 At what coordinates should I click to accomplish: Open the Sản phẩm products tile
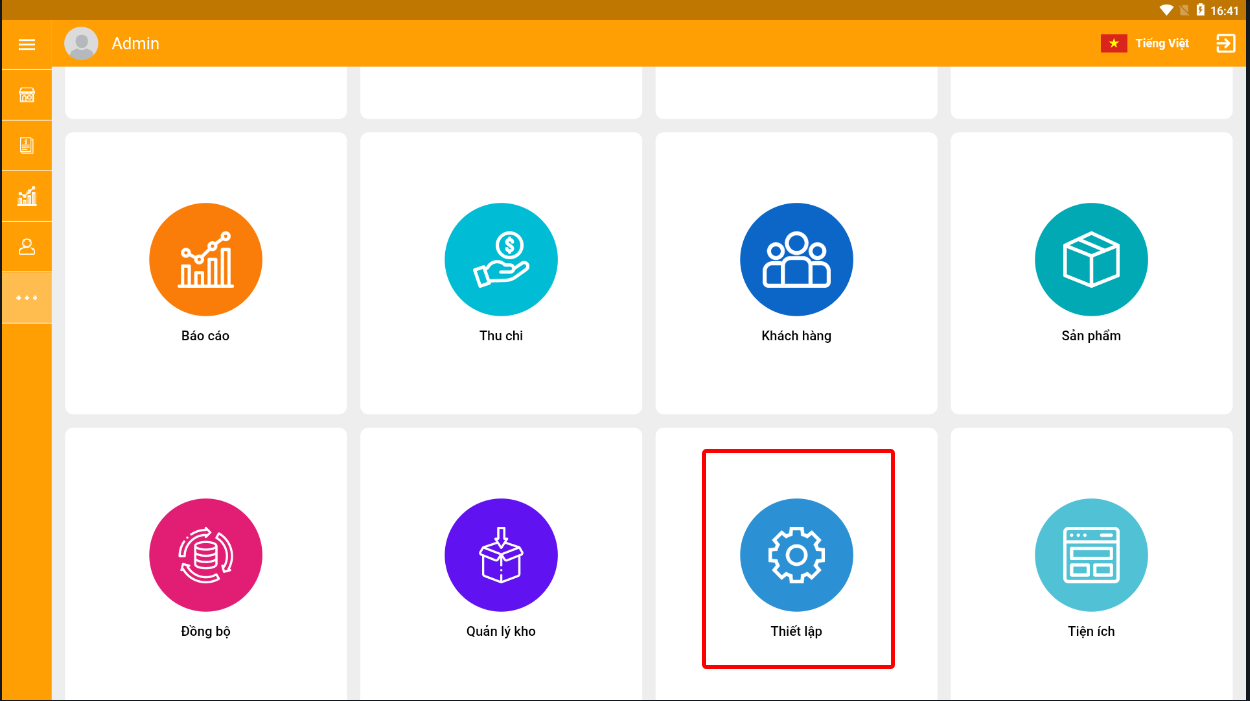pos(1091,272)
